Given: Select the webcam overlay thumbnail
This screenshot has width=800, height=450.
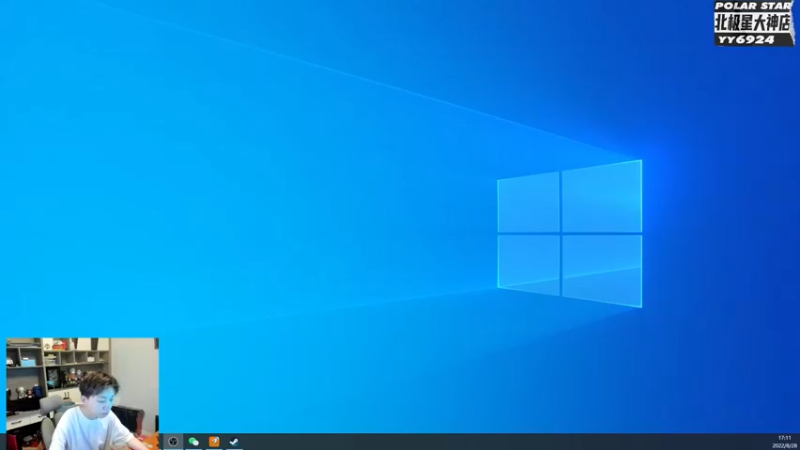Looking at the screenshot, I should pyautogui.click(x=83, y=393).
